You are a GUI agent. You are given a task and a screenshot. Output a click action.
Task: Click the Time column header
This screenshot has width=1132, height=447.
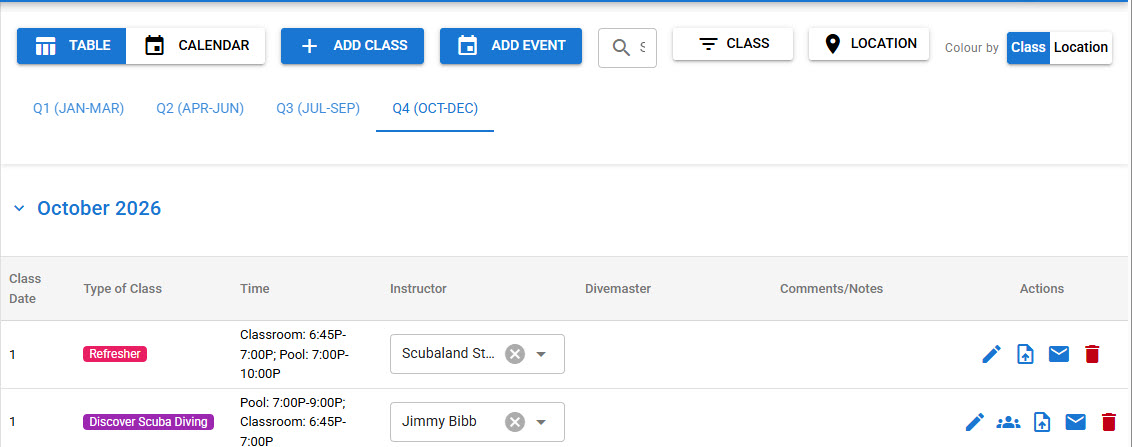tap(255, 289)
